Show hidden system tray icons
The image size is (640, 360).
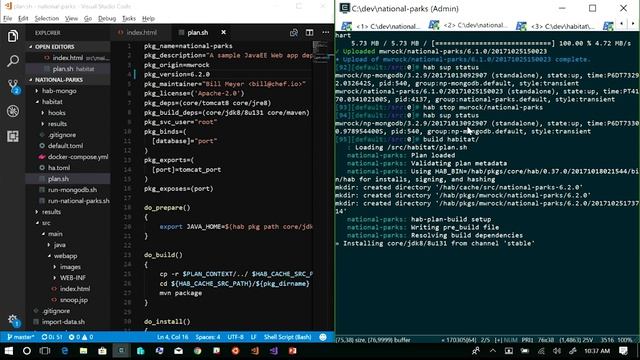pyautogui.click(x=493, y=351)
